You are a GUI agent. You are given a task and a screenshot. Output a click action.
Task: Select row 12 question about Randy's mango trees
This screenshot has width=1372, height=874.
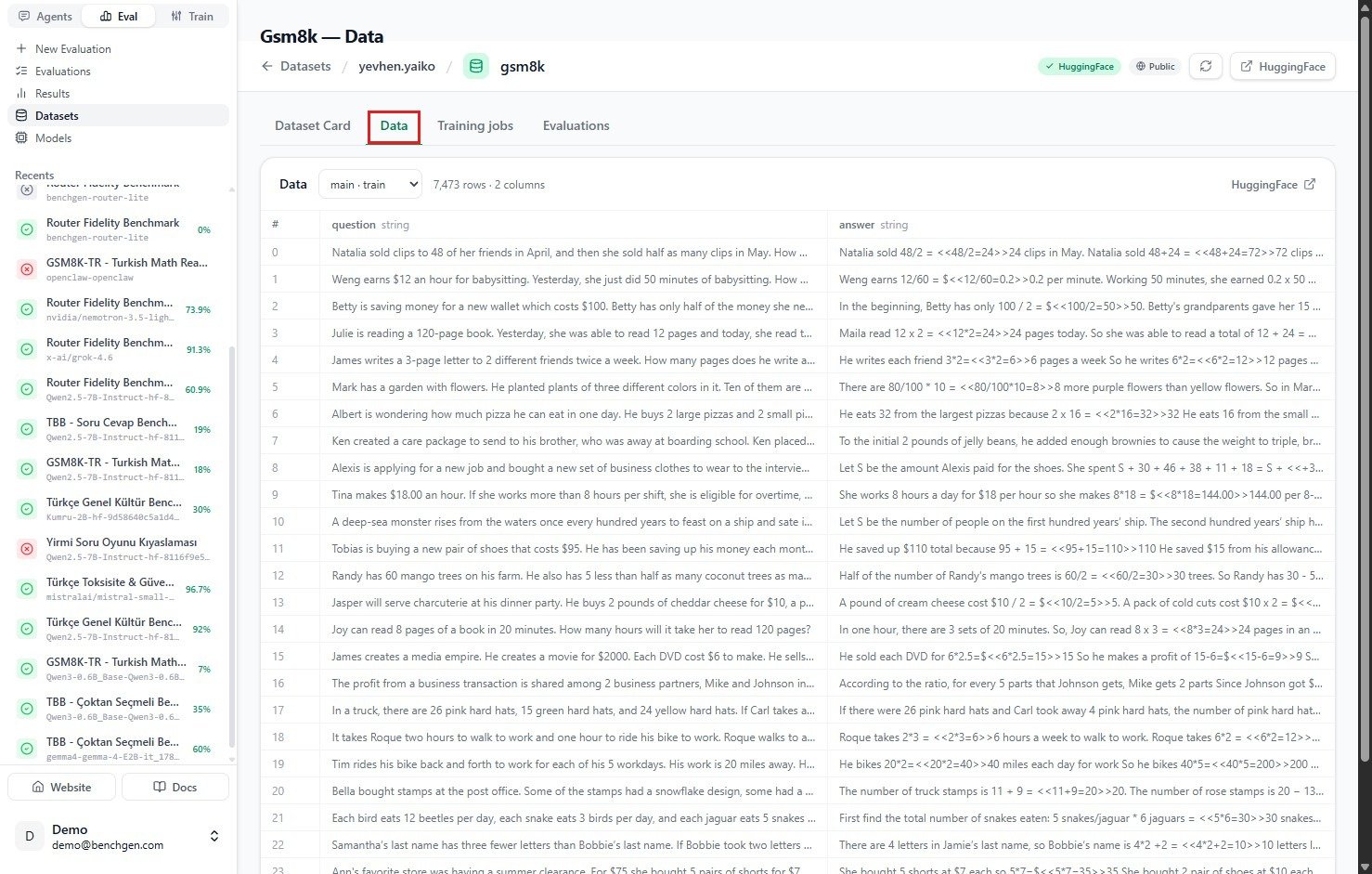click(x=572, y=576)
